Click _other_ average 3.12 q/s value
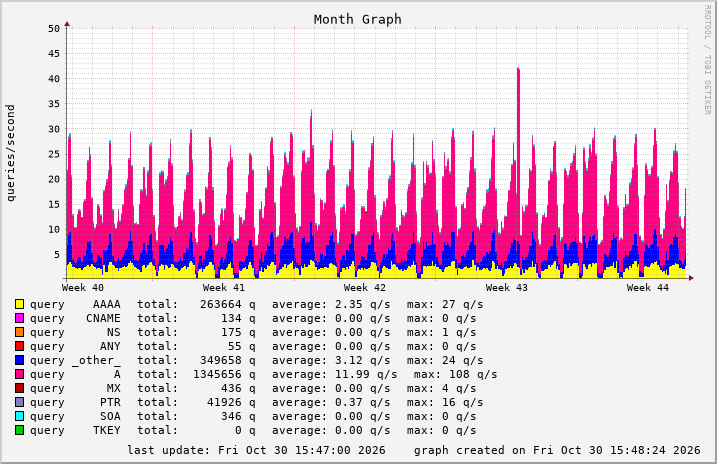717x464 pixels. pos(363,360)
